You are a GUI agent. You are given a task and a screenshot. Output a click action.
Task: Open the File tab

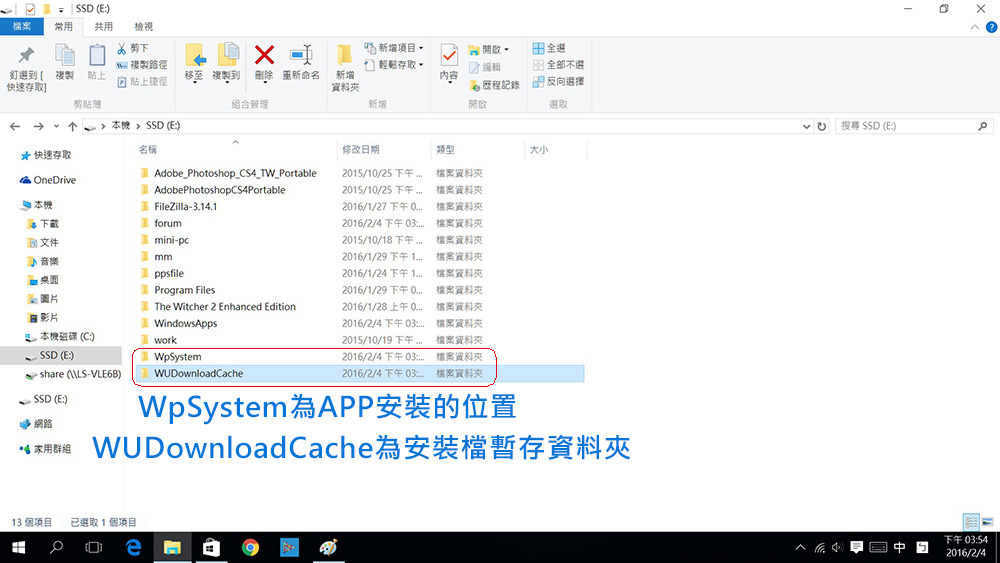[22, 27]
